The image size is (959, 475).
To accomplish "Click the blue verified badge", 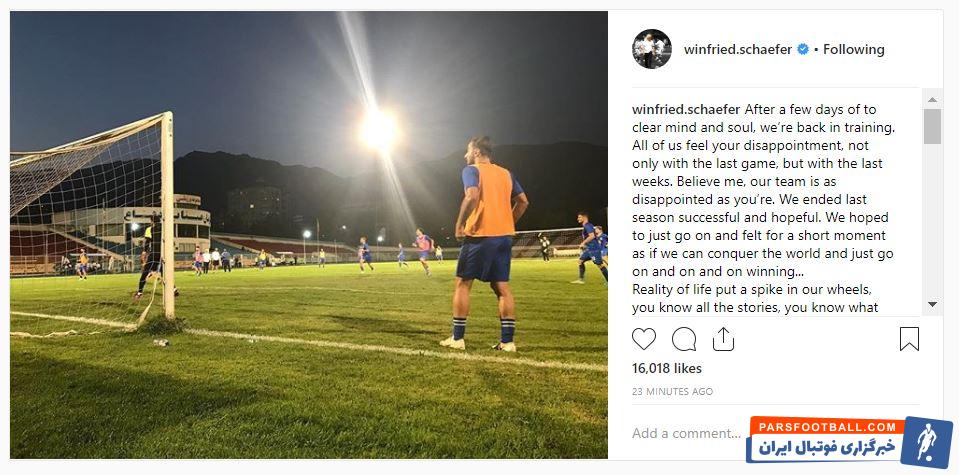I will tap(802, 49).
